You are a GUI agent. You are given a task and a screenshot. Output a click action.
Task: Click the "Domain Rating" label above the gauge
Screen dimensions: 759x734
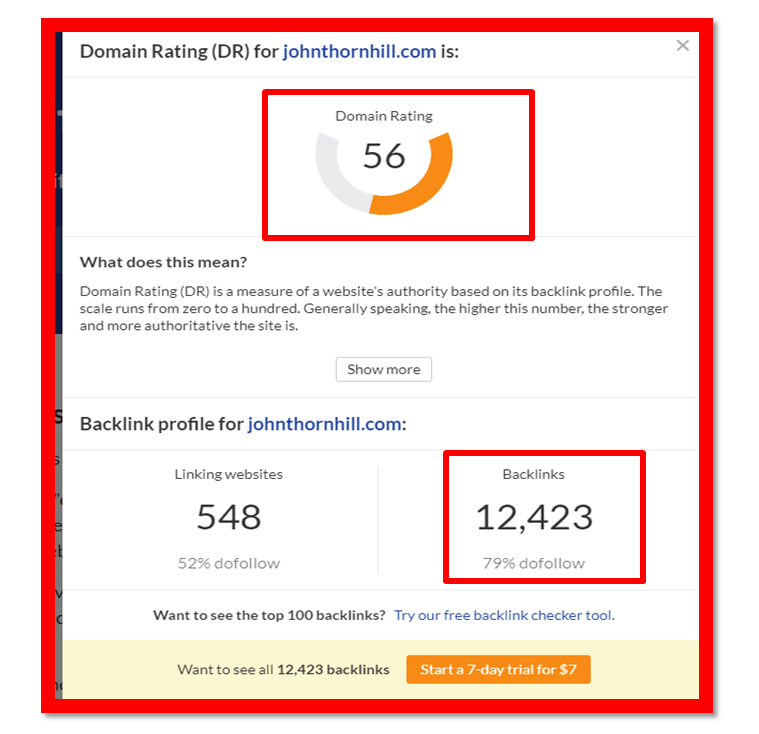[384, 116]
